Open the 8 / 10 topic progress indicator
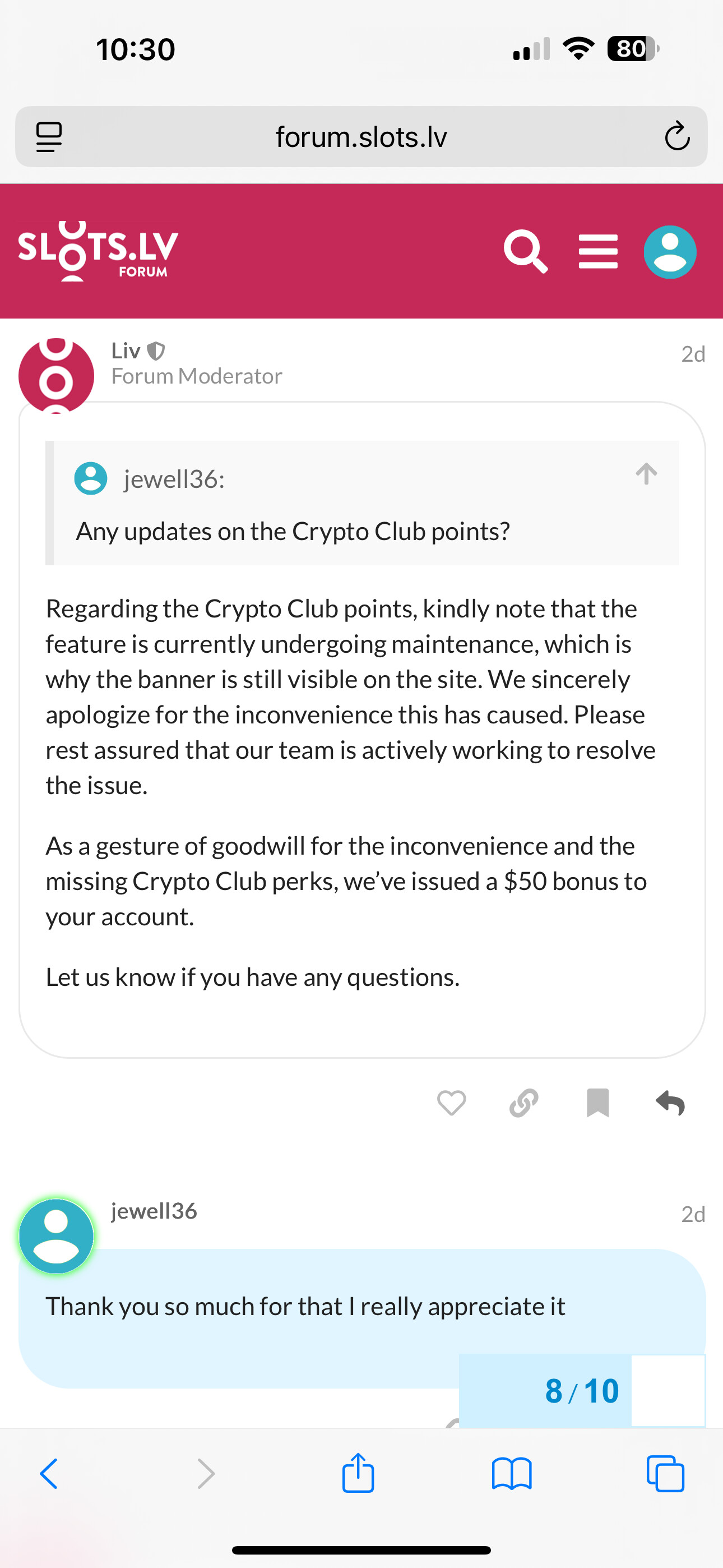 point(582,1391)
